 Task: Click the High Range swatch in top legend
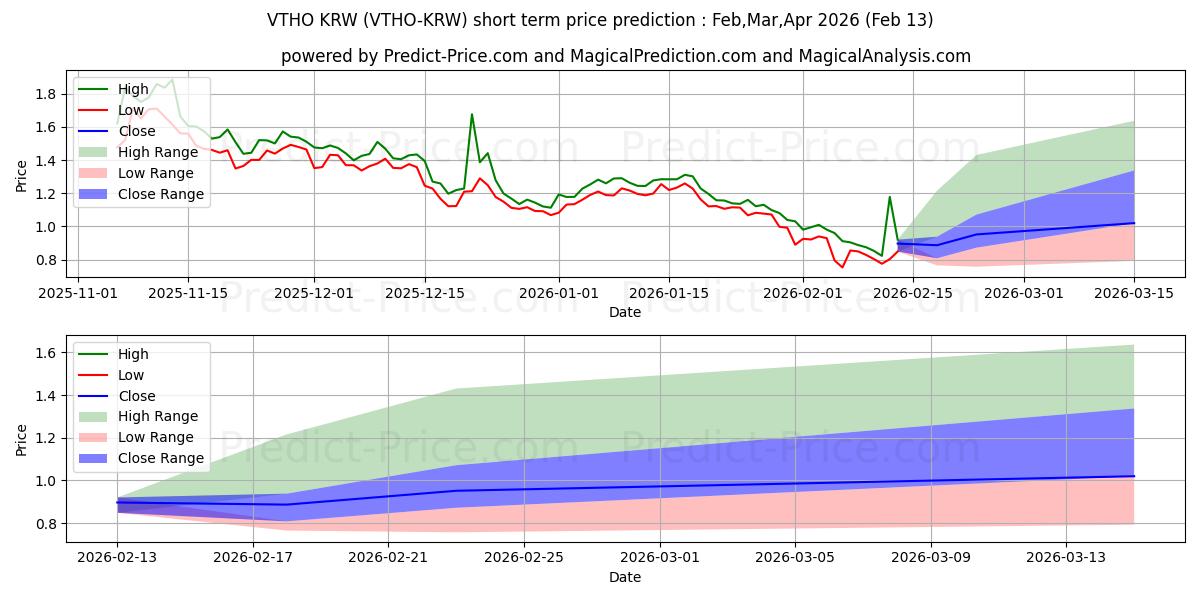(96, 152)
